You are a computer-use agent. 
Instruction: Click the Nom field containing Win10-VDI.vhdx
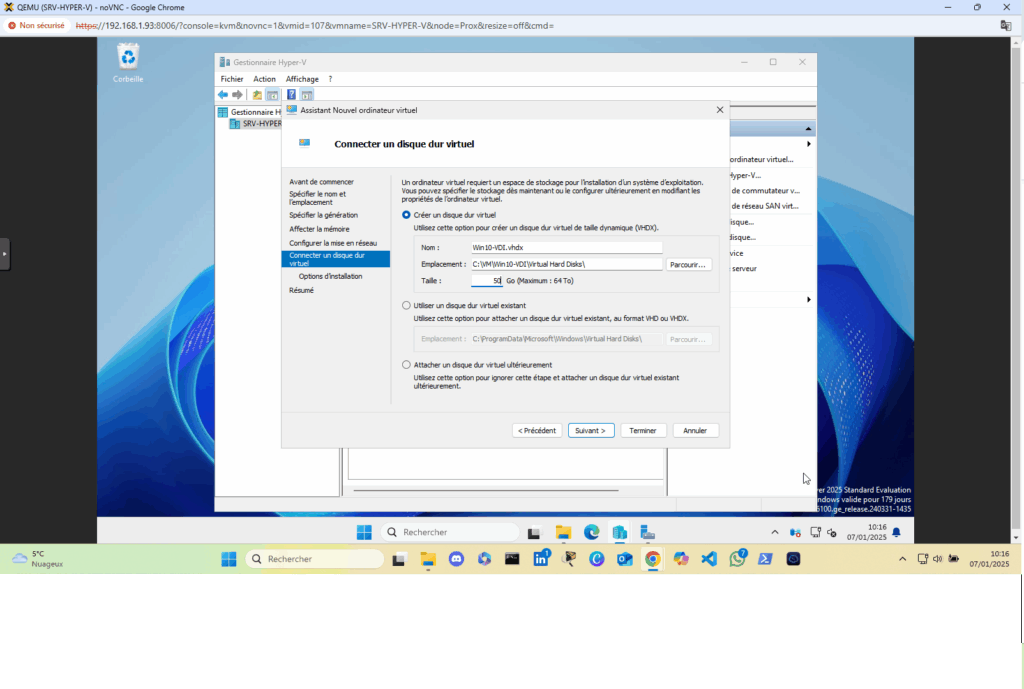pos(566,248)
